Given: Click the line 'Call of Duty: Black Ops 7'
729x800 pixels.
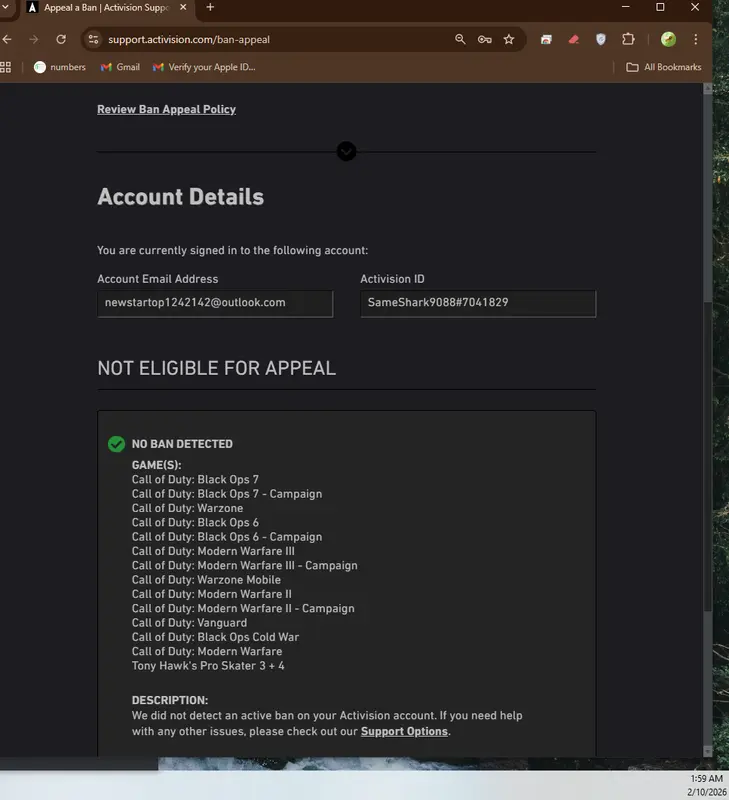Looking at the screenshot, I should pos(195,480).
